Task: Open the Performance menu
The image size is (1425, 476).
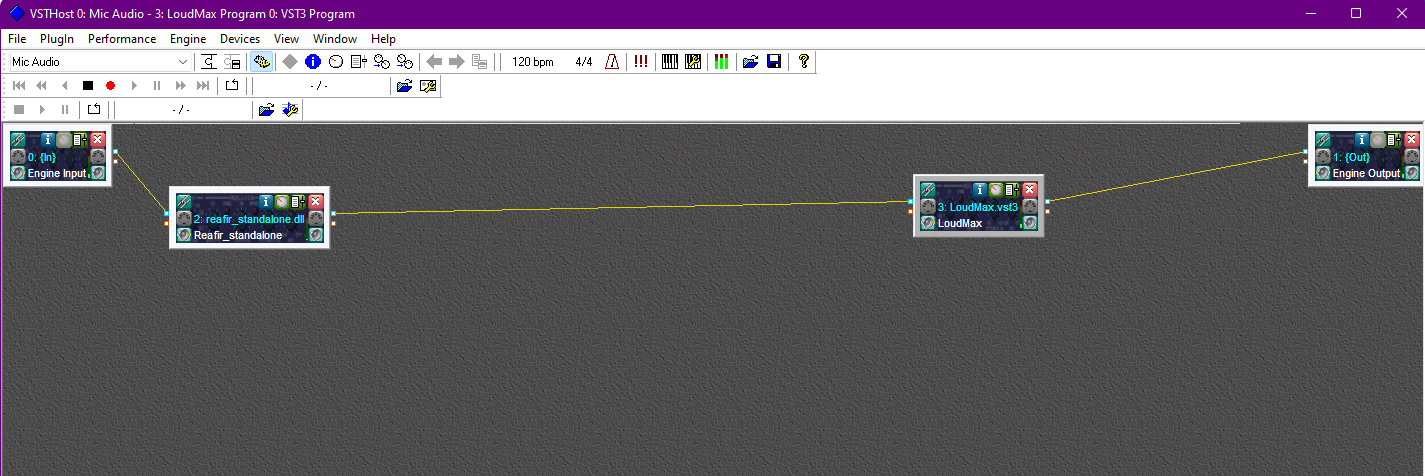Action: [x=122, y=39]
